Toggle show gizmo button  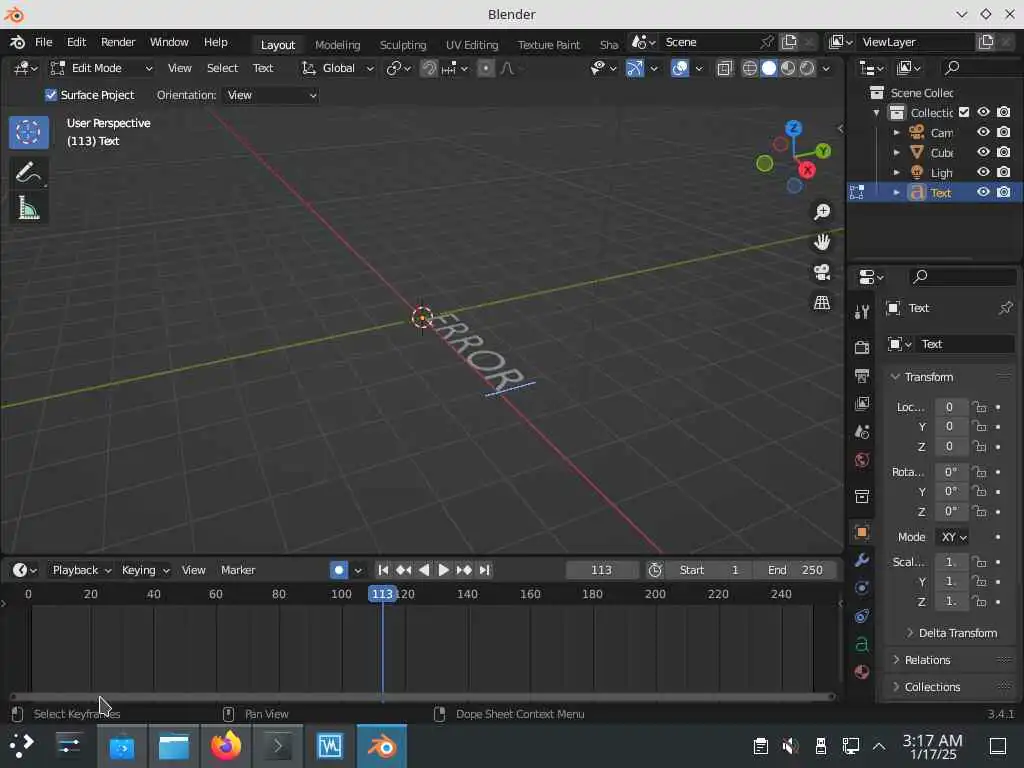[x=635, y=68]
